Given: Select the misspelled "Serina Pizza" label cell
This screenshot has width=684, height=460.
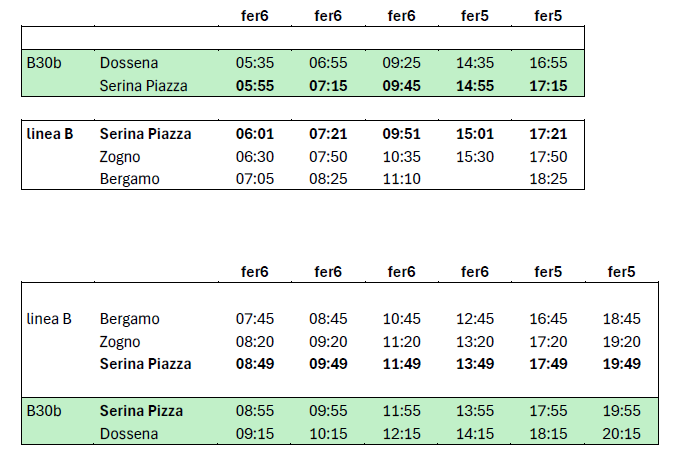Looking at the screenshot, I should [x=140, y=411].
